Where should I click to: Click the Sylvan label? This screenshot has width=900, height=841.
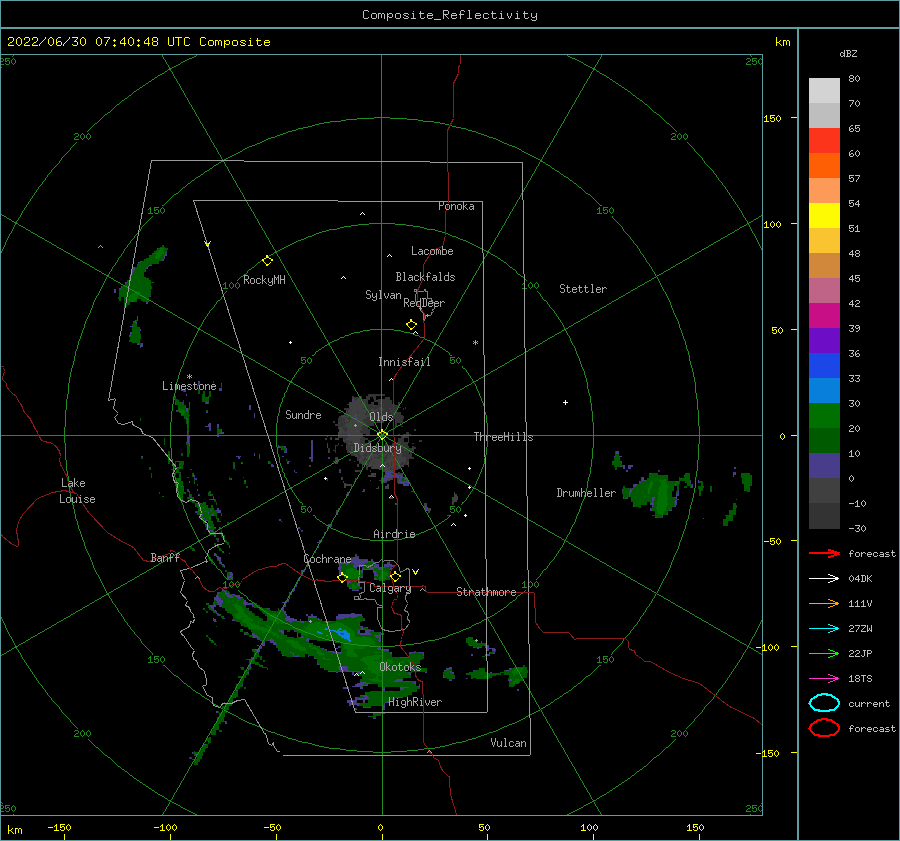[x=383, y=295]
